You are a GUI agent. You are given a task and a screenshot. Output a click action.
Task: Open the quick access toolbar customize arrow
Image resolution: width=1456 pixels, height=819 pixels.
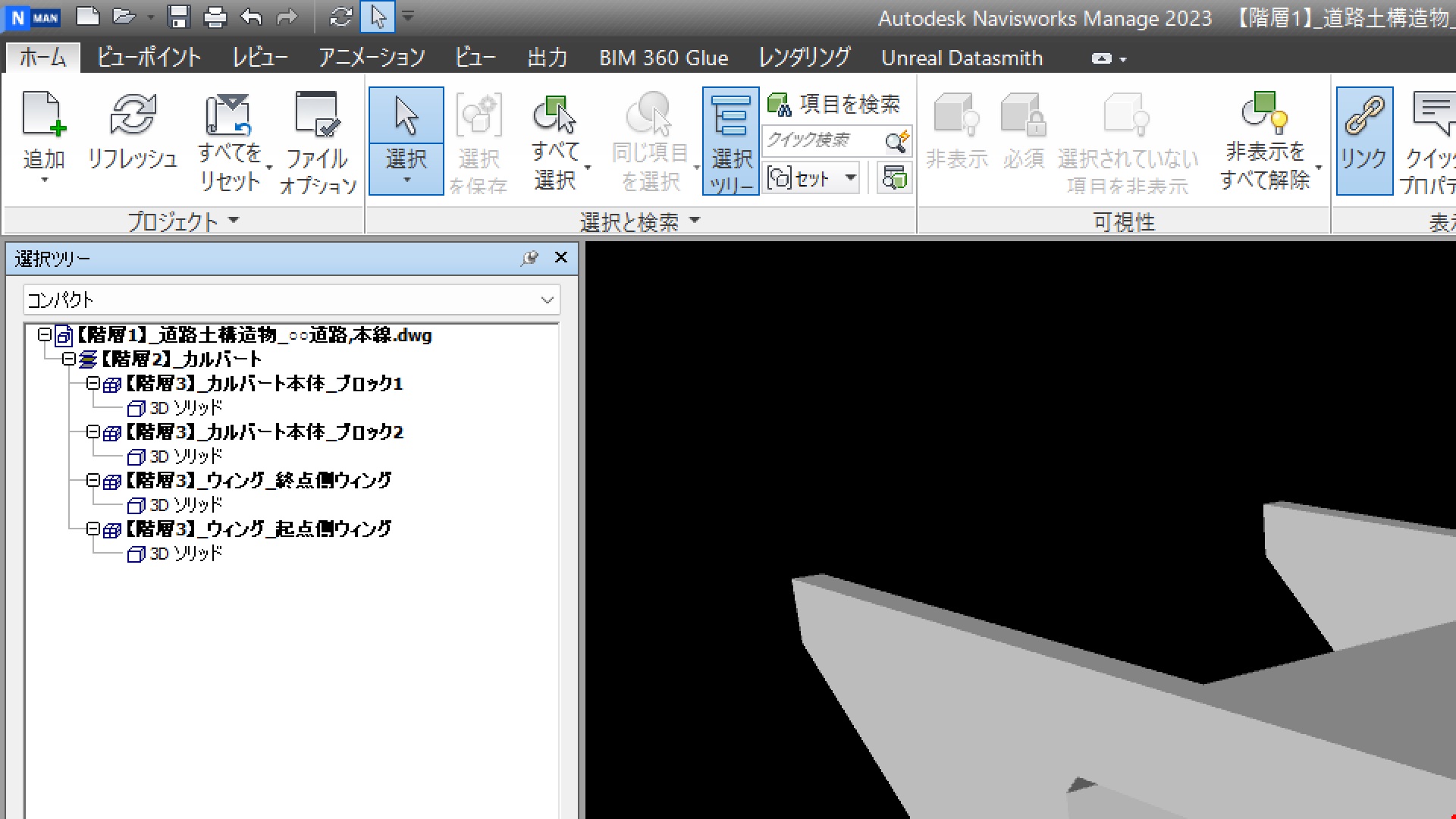click(408, 15)
